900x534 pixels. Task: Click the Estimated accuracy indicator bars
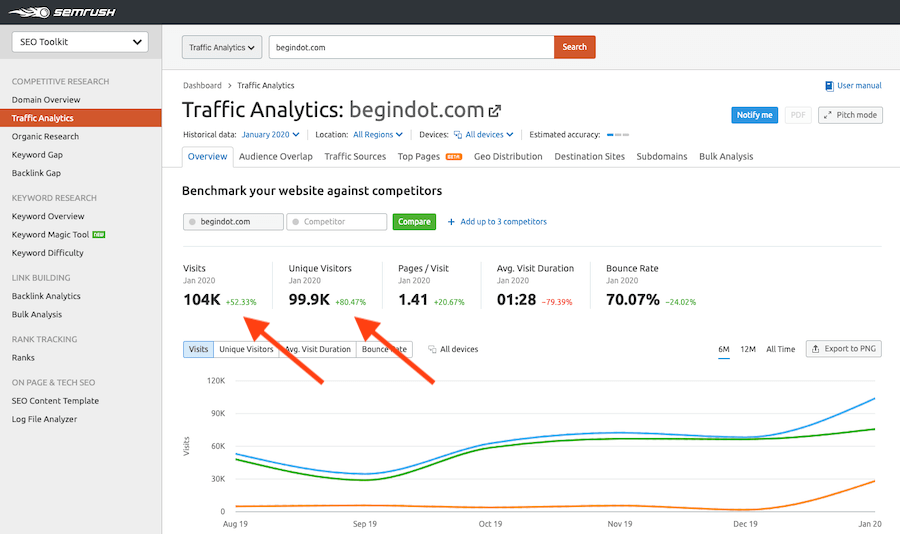pyautogui.click(x=618, y=135)
